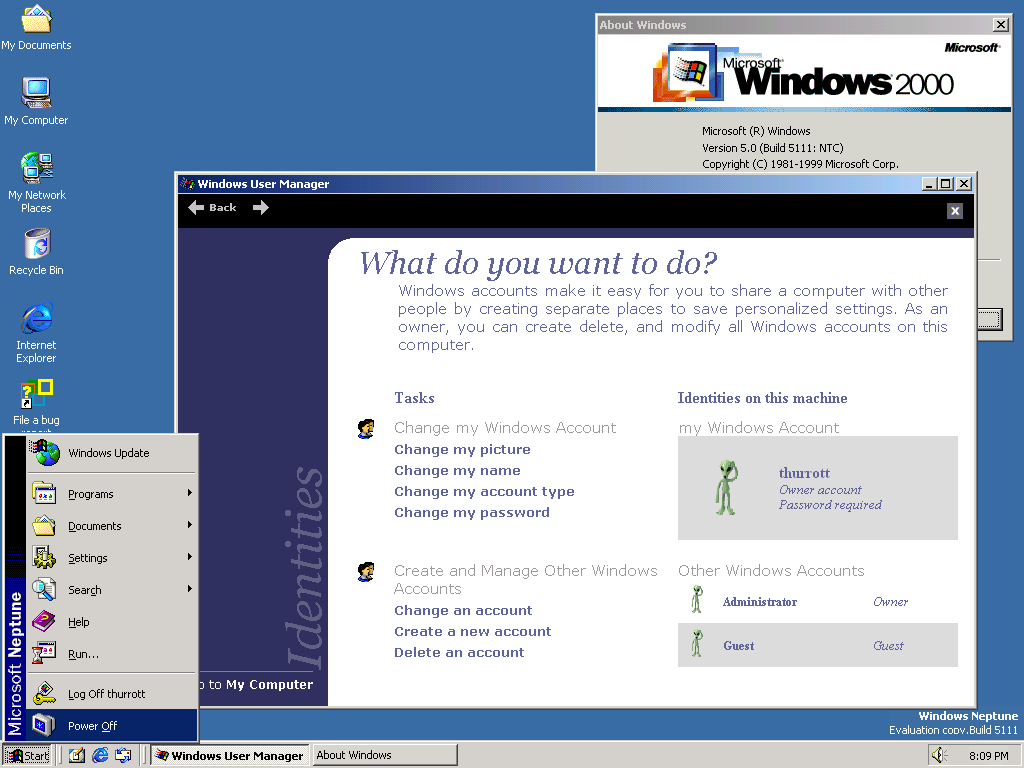Click the volume speaker icon in system tray

point(939,756)
